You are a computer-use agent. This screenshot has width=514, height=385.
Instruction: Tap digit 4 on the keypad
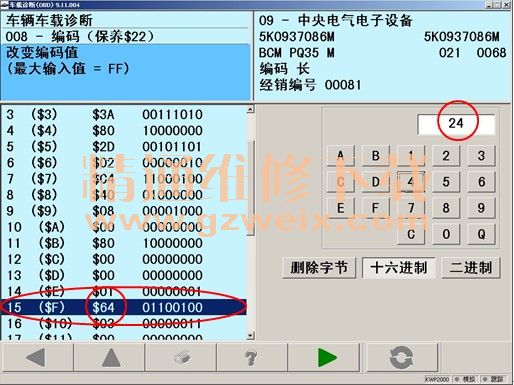pyautogui.click(x=411, y=182)
